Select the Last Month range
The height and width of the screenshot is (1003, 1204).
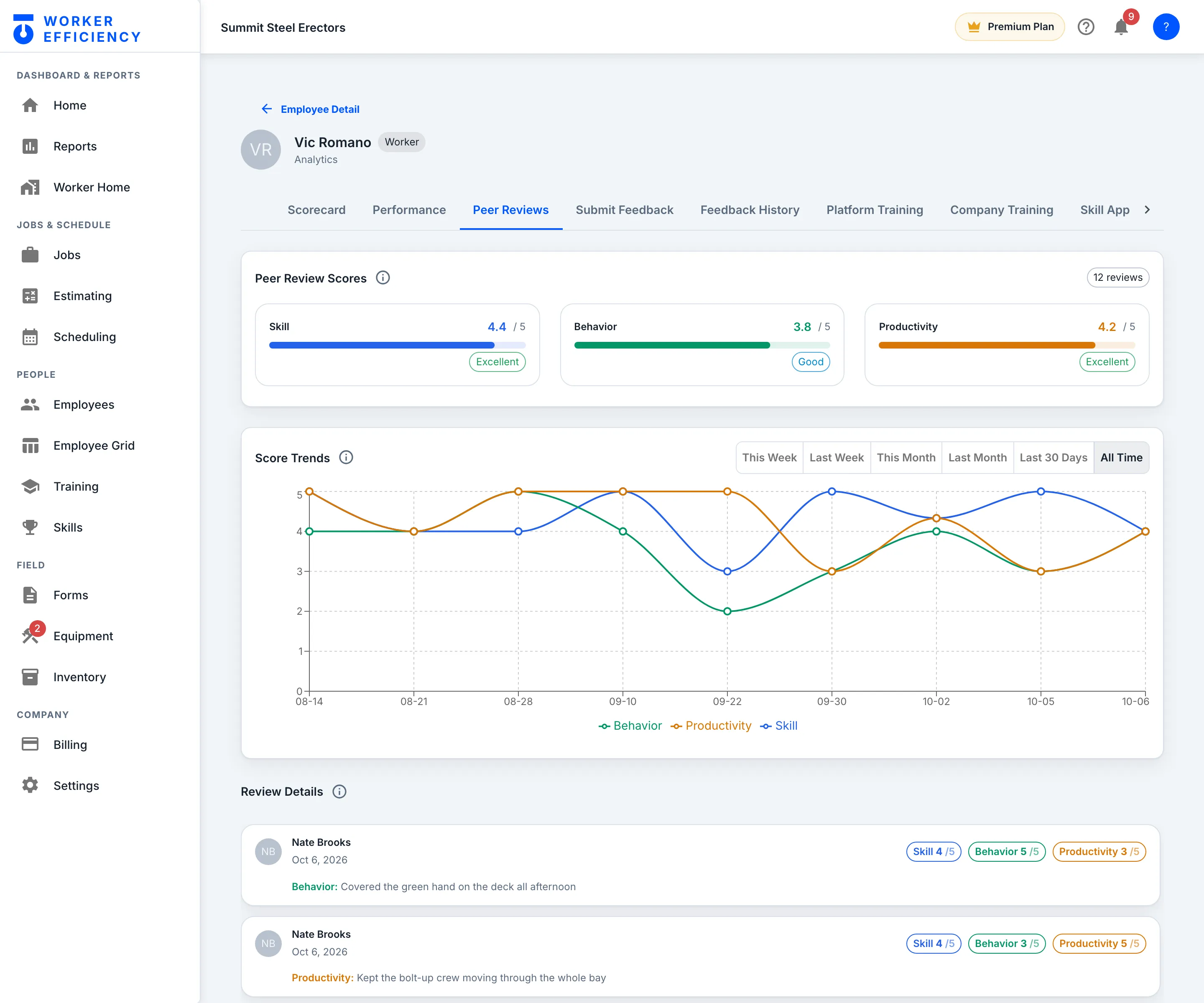click(977, 457)
